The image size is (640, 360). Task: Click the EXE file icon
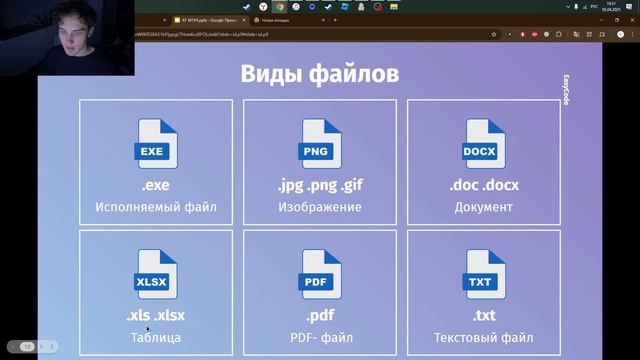156,144
